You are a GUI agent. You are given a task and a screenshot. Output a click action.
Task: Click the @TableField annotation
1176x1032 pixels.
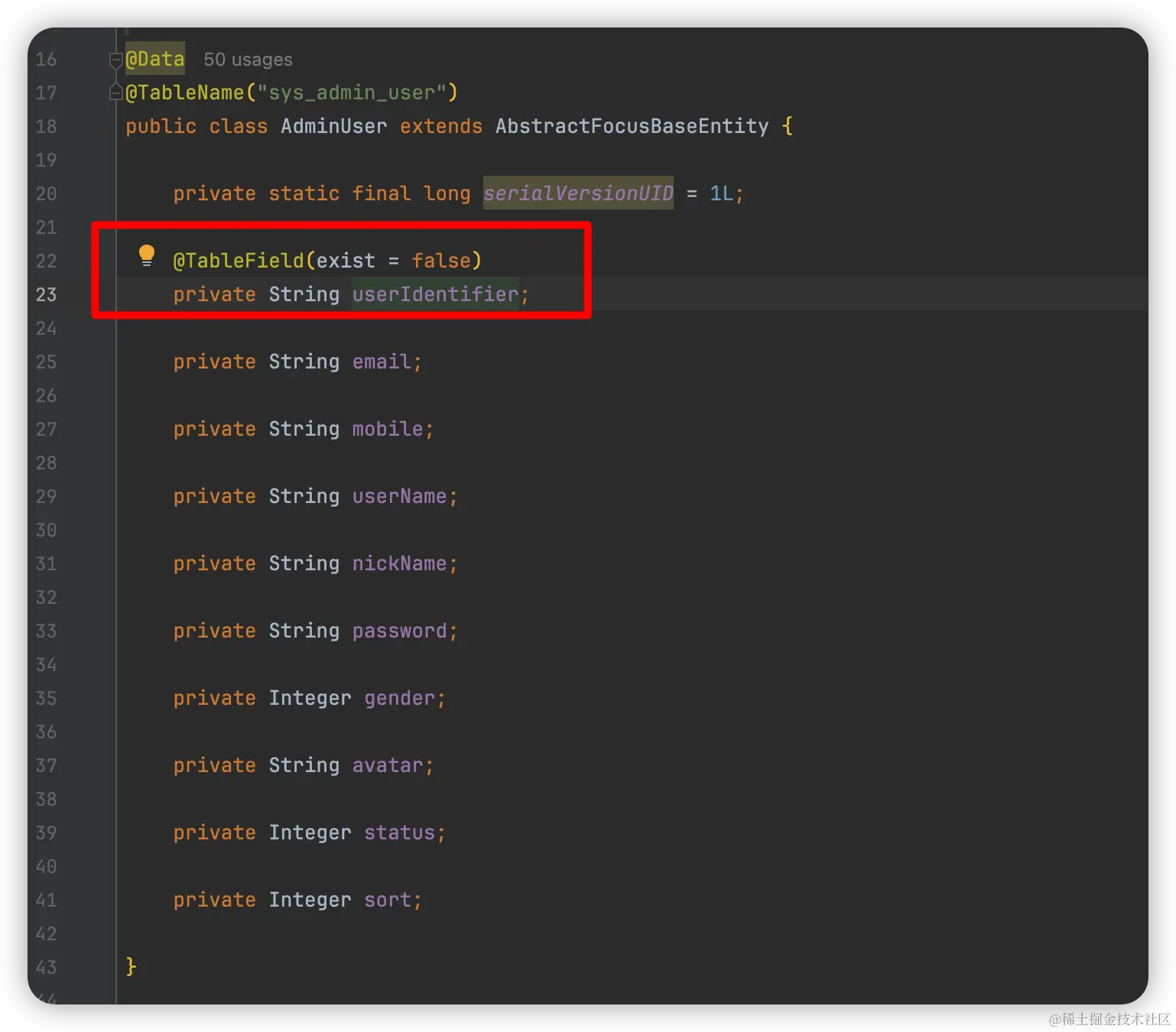239,261
